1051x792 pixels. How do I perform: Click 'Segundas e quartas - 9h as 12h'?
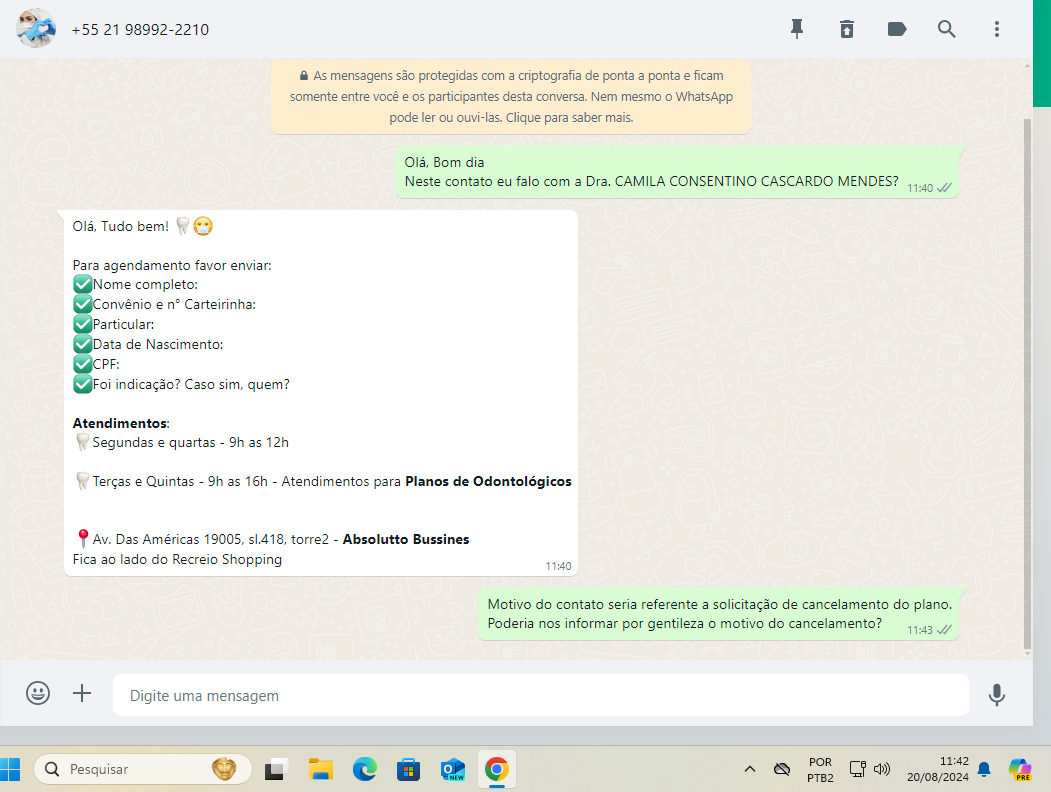182,442
